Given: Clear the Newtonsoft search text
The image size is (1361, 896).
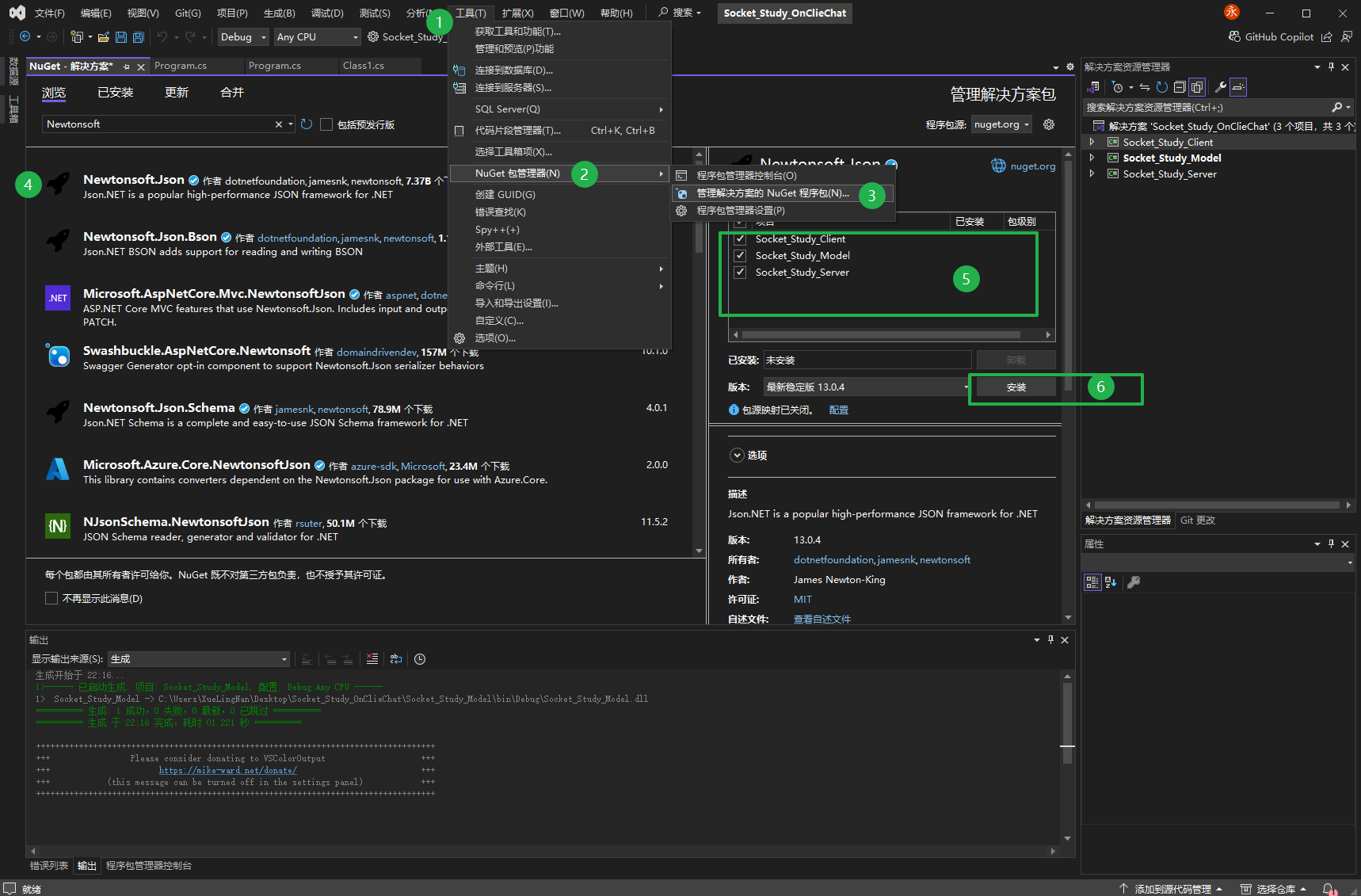Looking at the screenshot, I should point(279,124).
